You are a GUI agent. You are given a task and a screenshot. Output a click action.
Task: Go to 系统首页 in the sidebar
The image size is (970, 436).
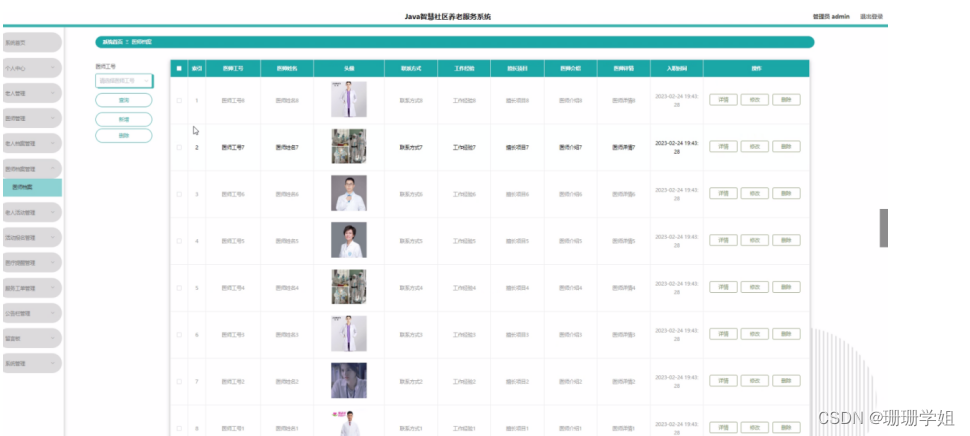click(x=32, y=43)
